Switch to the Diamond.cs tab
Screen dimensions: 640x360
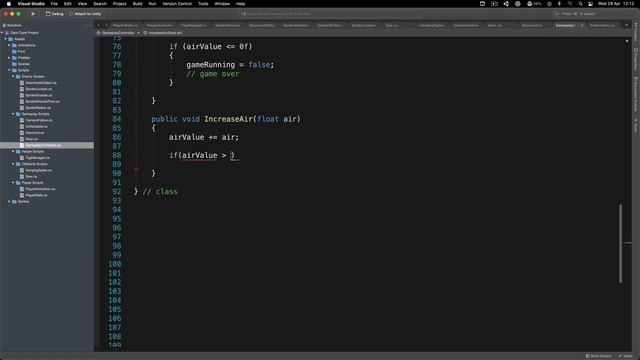pyautogui.click(x=532, y=25)
